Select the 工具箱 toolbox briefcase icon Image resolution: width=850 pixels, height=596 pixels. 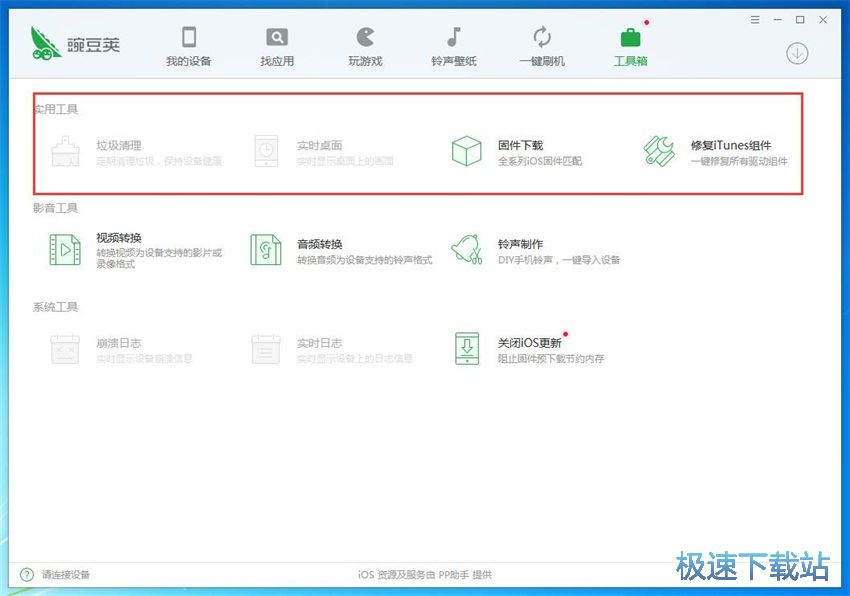tap(630, 37)
